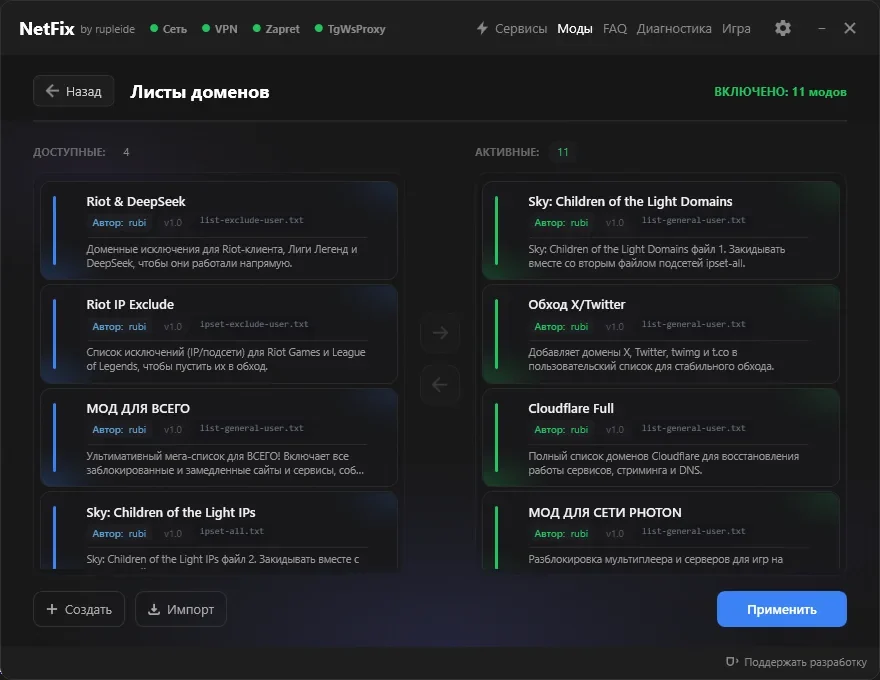This screenshot has width=880, height=680.
Task: Switch to the Моды tab
Action: [x=575, y=29]
